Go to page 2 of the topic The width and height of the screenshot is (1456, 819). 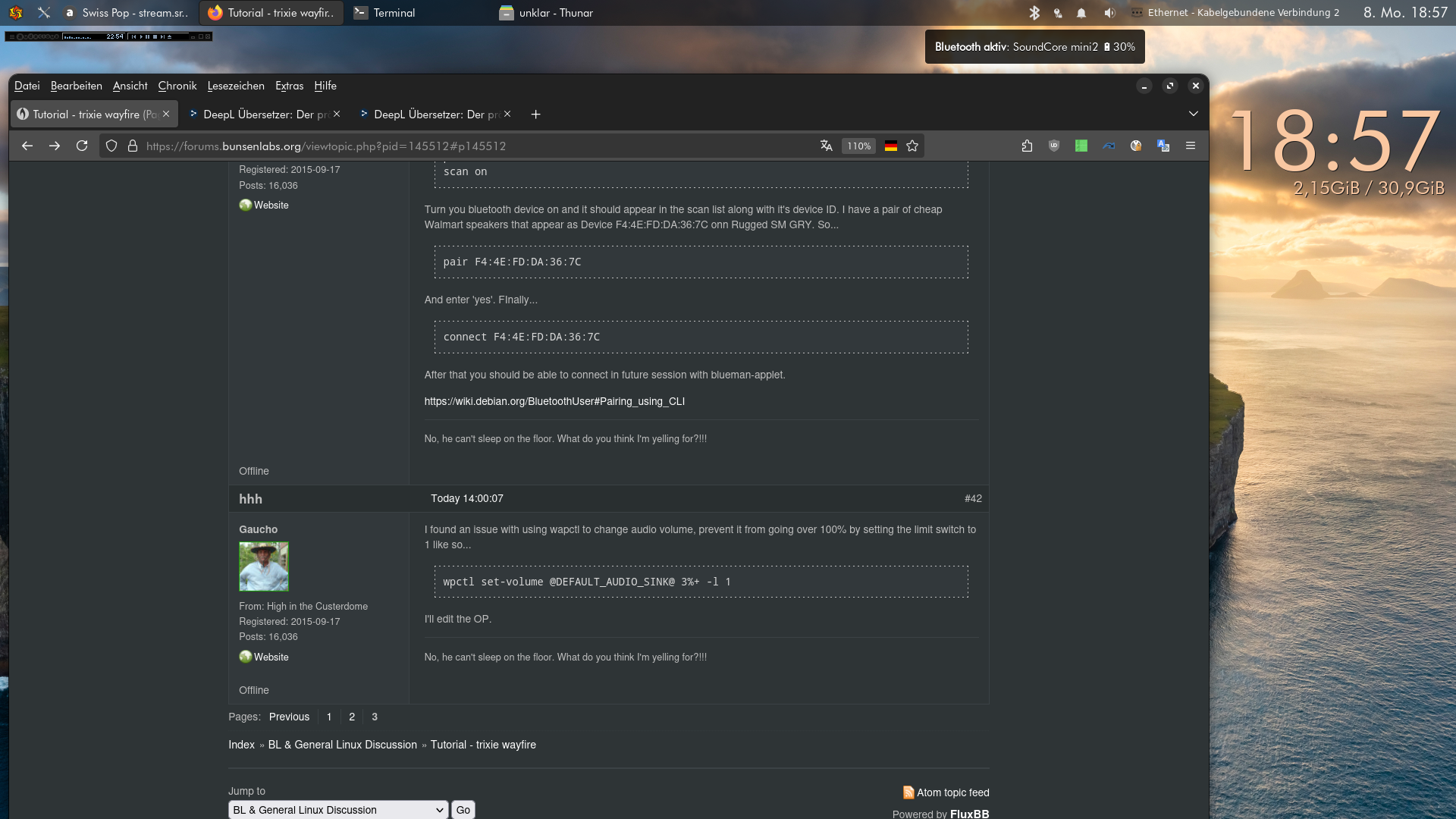click(x=352, y=717)
